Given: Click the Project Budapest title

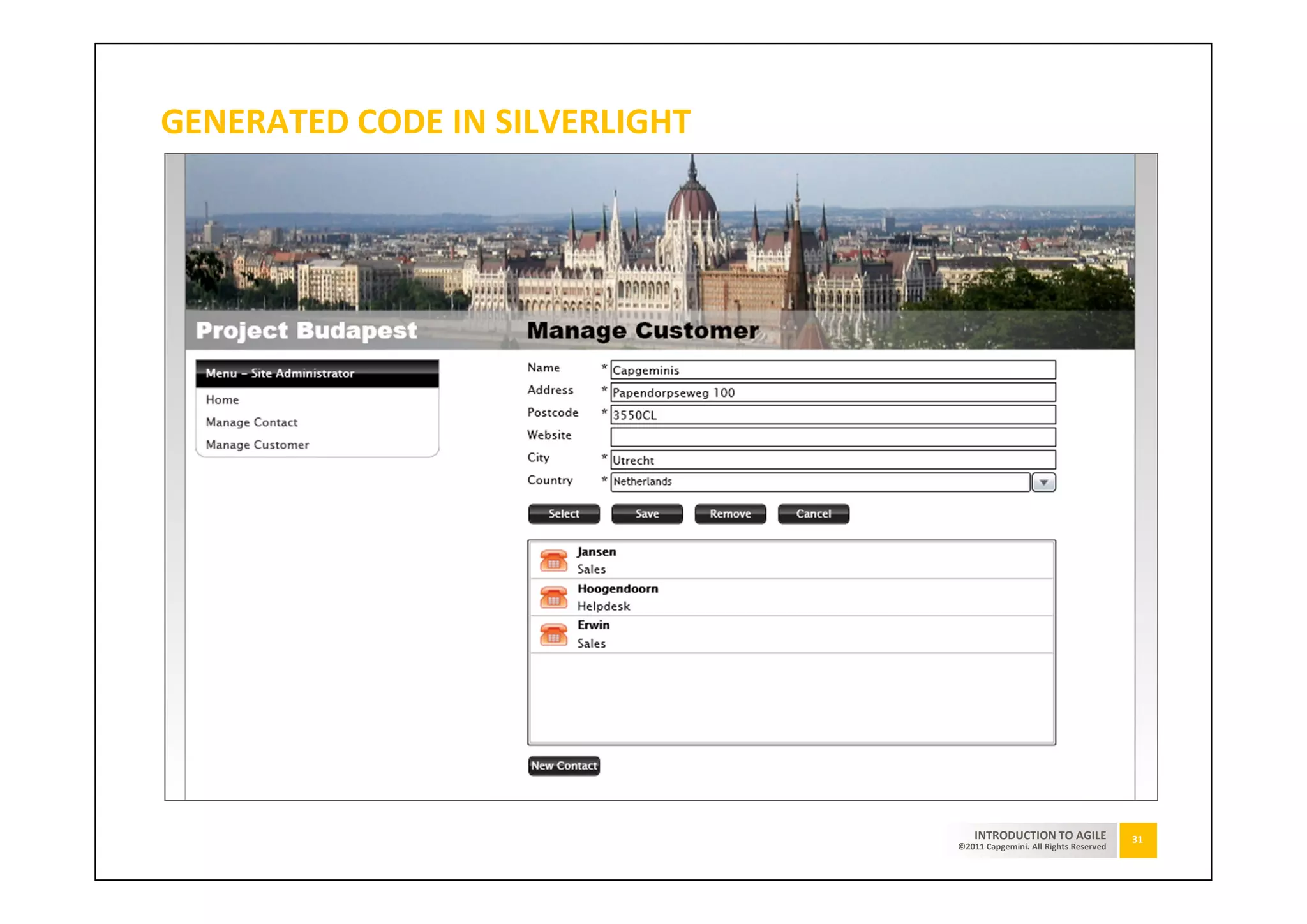Looking at the screenshot, I should [306, 331].
